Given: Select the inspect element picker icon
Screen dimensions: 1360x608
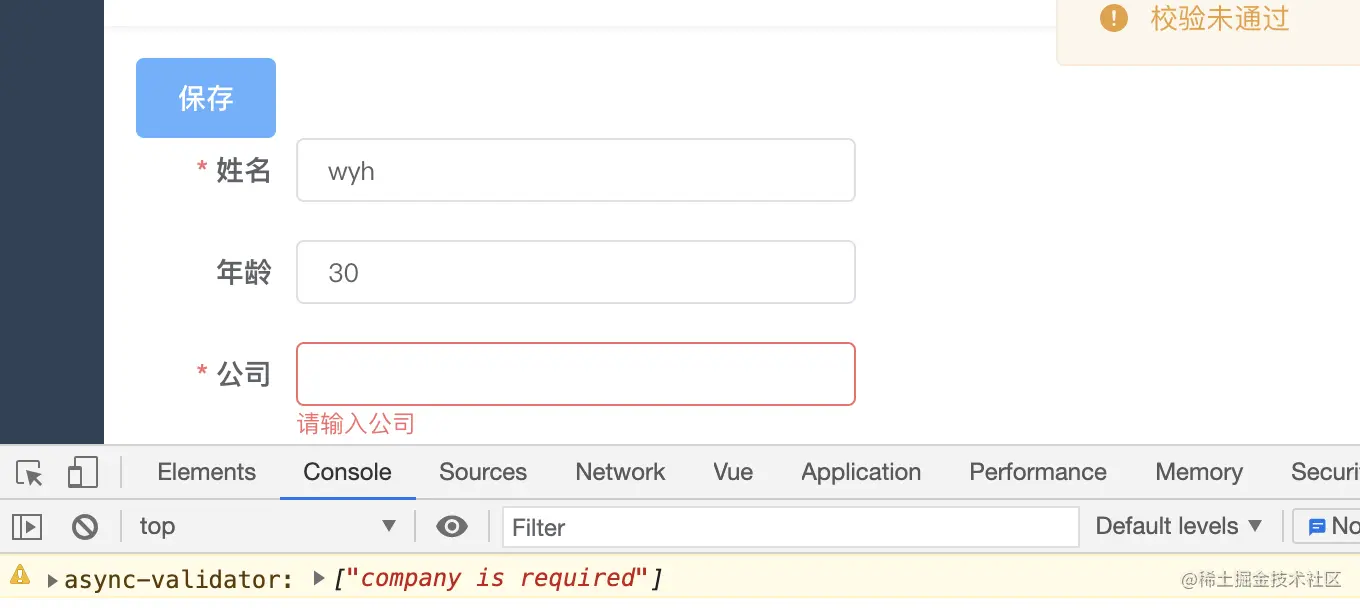Looking at the screenshot, I should [x=30, y=472].
